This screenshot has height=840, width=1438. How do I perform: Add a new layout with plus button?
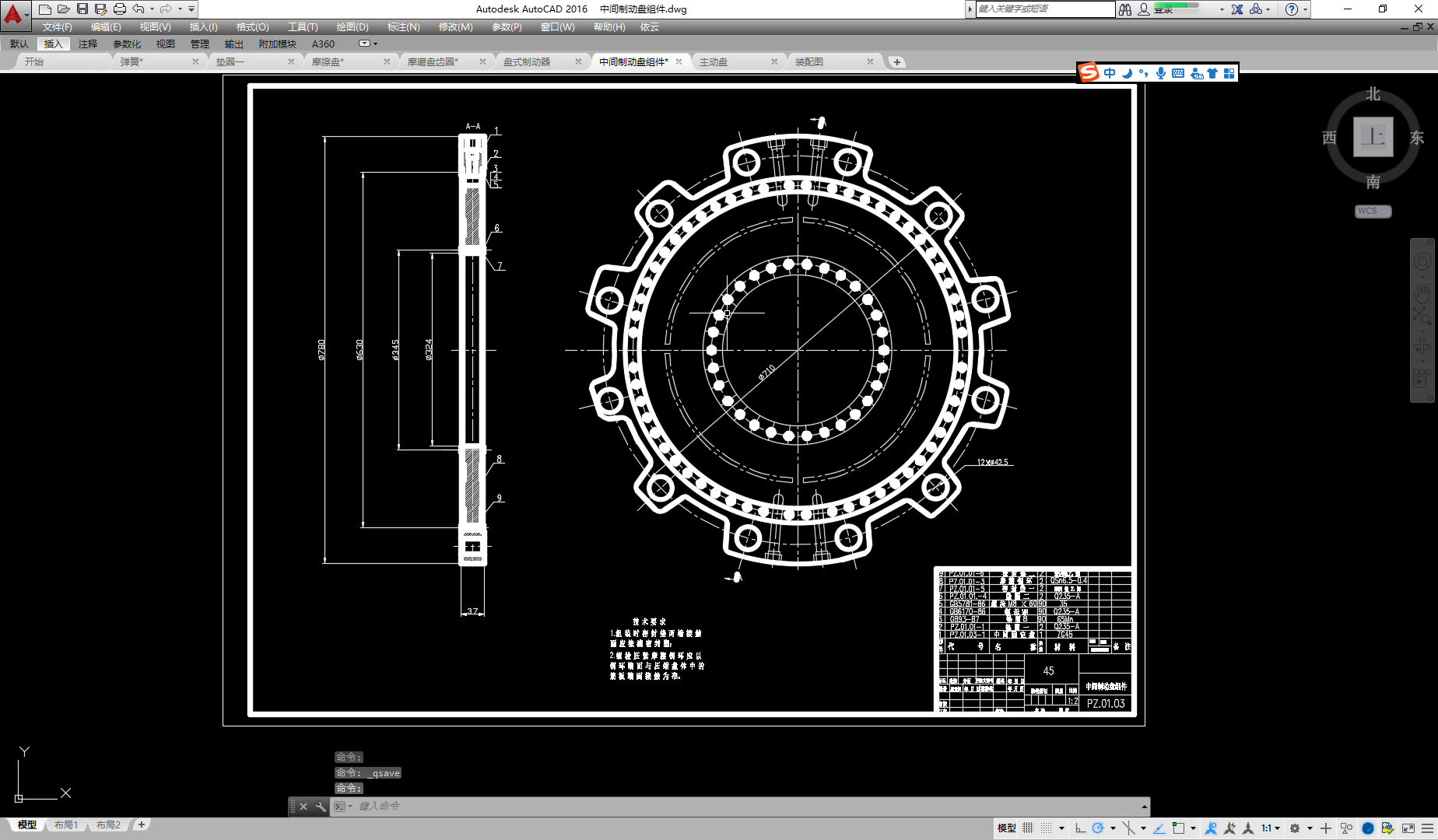click(141, 824)
